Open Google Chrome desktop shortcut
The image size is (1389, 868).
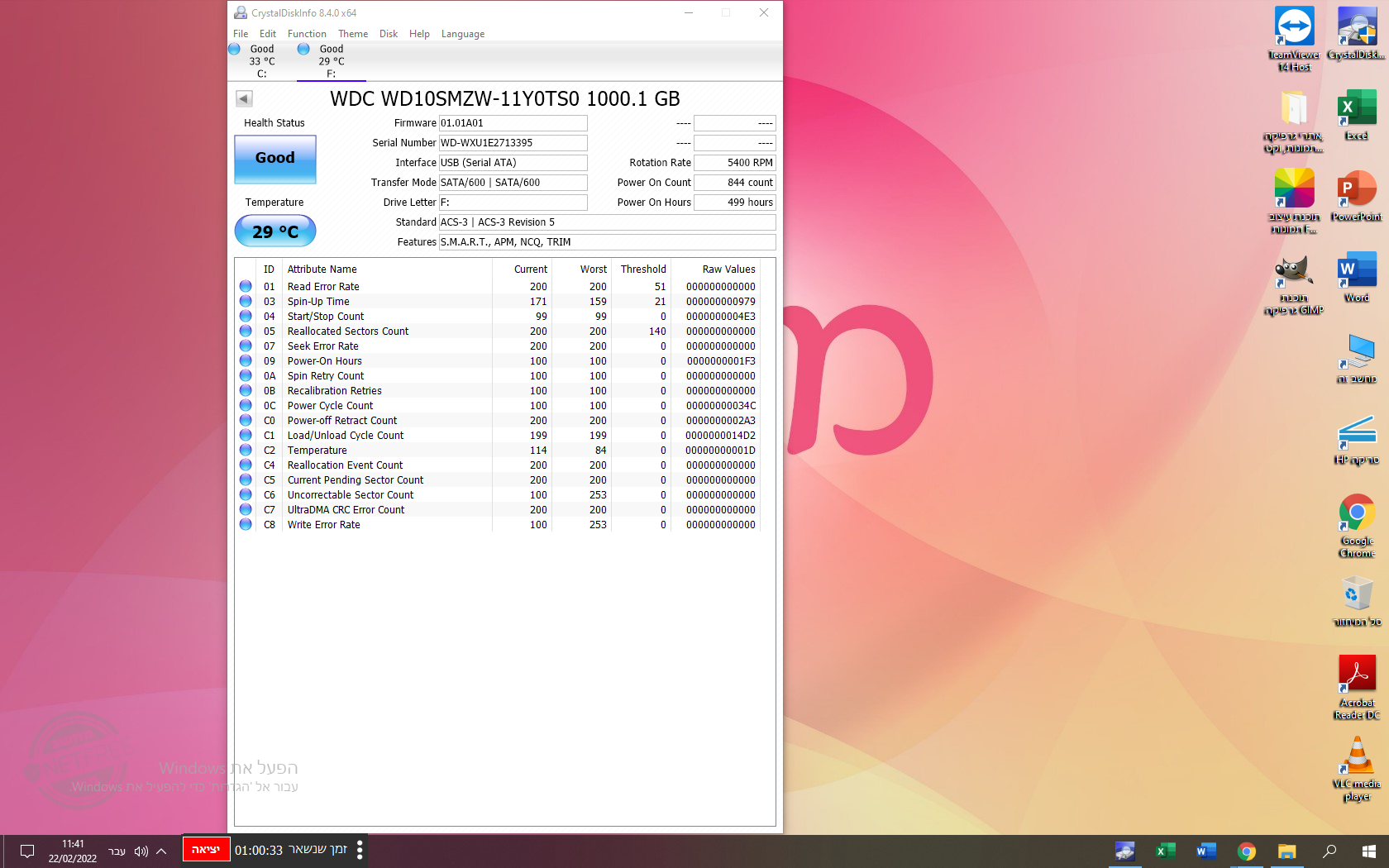pos(1357,526)
